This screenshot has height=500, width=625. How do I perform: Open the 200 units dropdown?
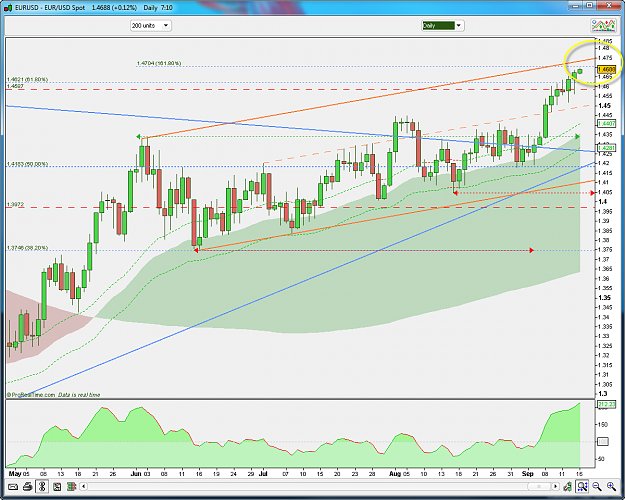coord(151,26)
